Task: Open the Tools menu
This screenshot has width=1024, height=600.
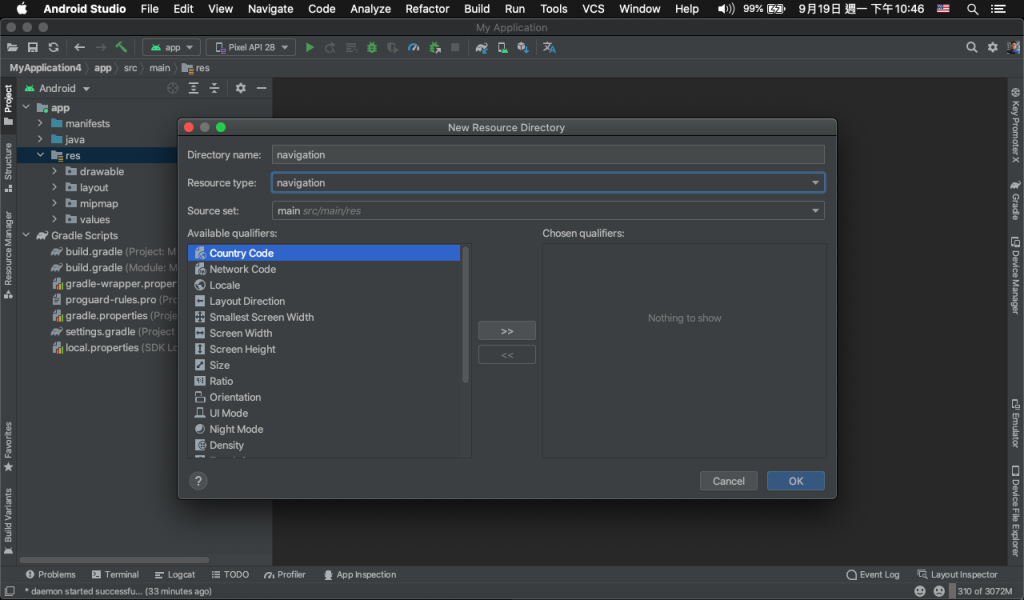Action: coord(554,9)
